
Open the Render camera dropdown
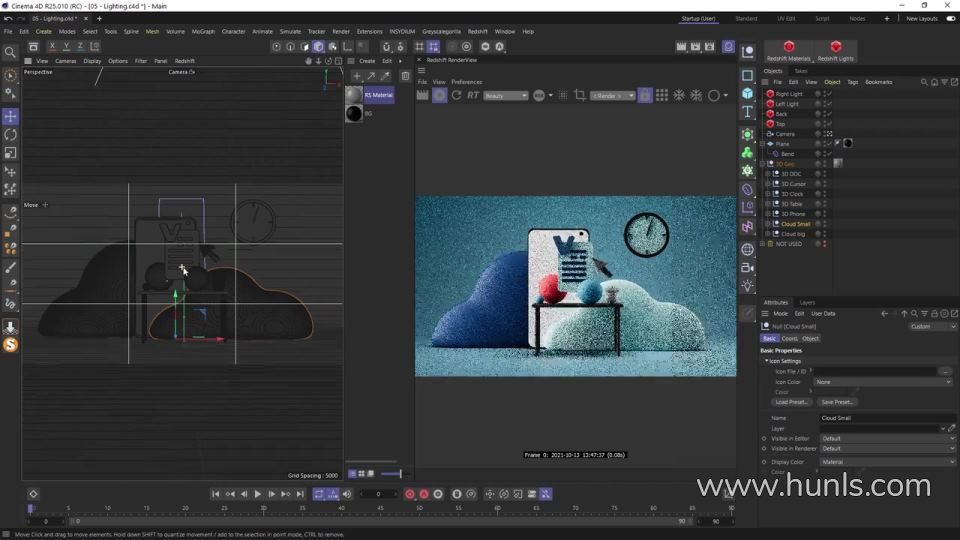tap(613, 96)
